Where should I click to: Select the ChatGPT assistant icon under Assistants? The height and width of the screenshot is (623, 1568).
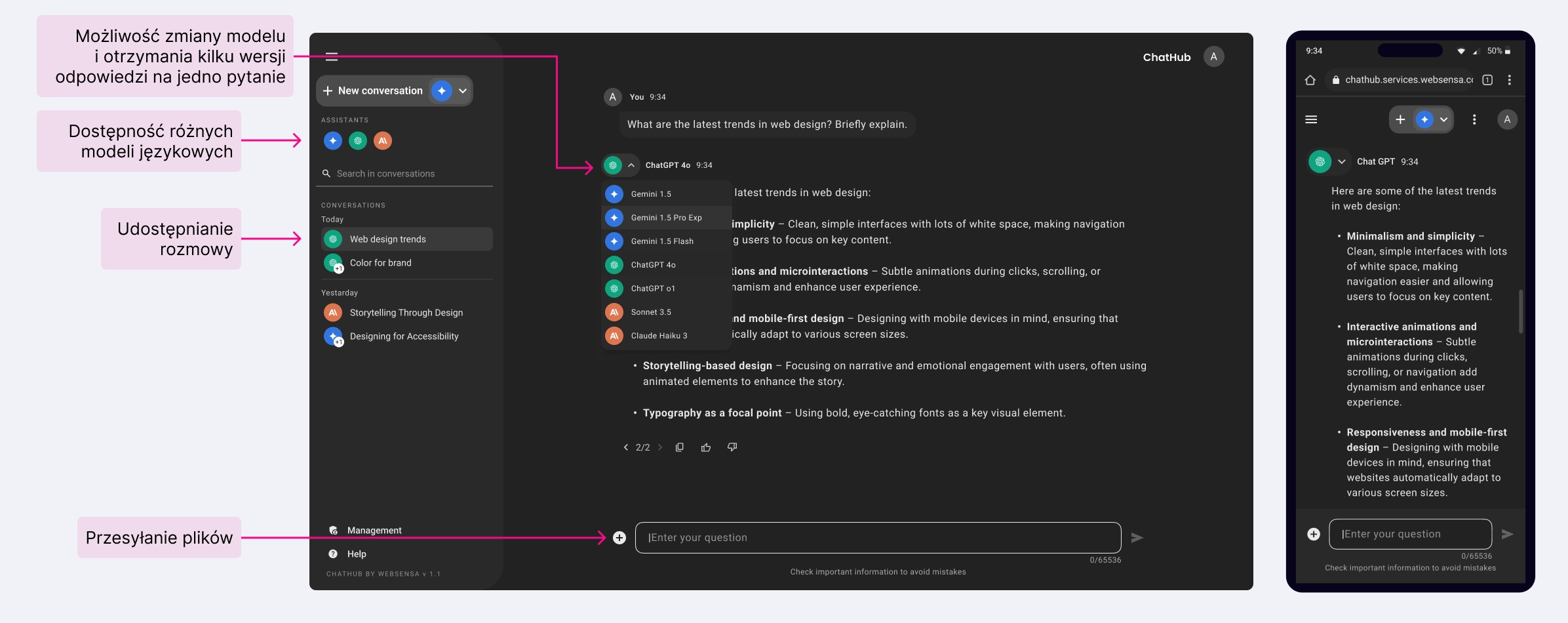(358, 140)
